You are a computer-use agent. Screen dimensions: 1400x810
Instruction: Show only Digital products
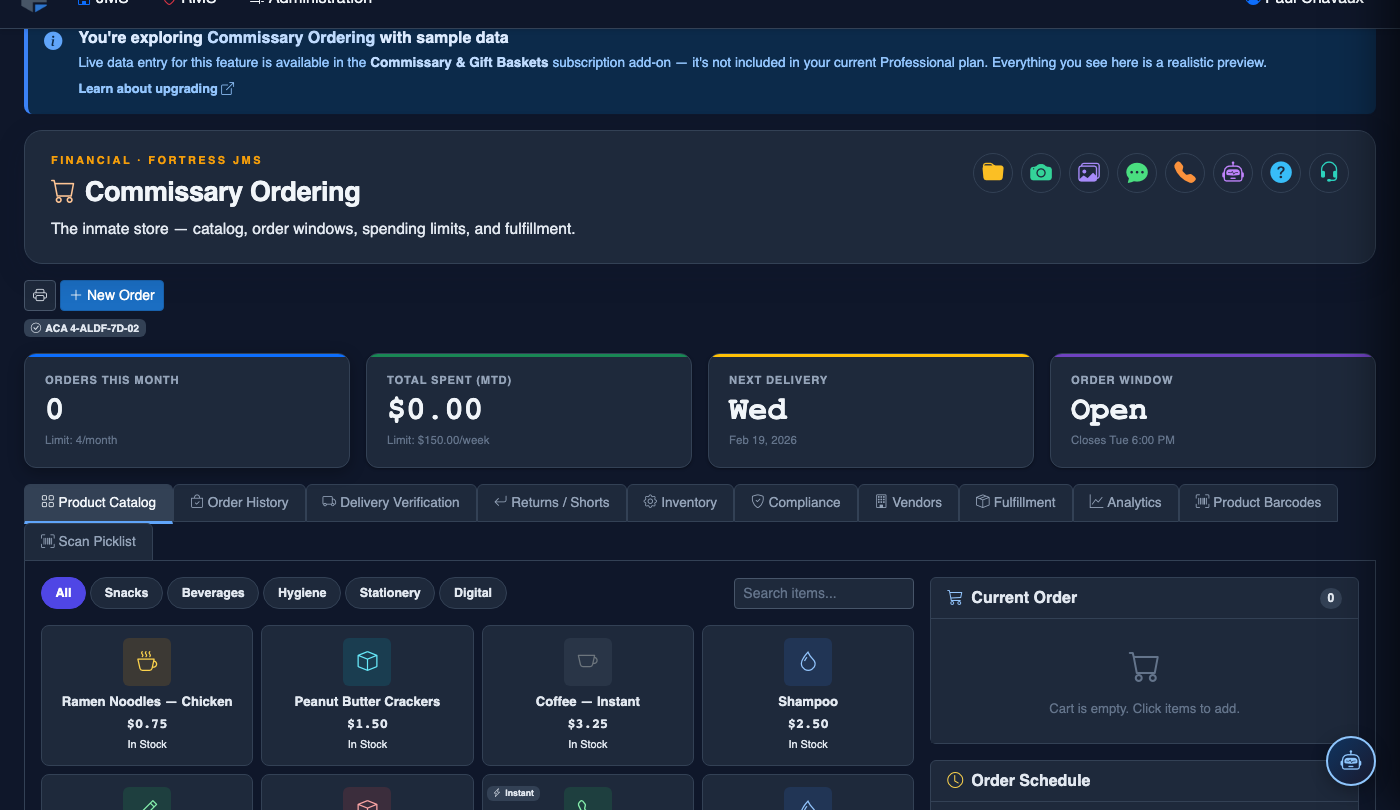point(473,593)
